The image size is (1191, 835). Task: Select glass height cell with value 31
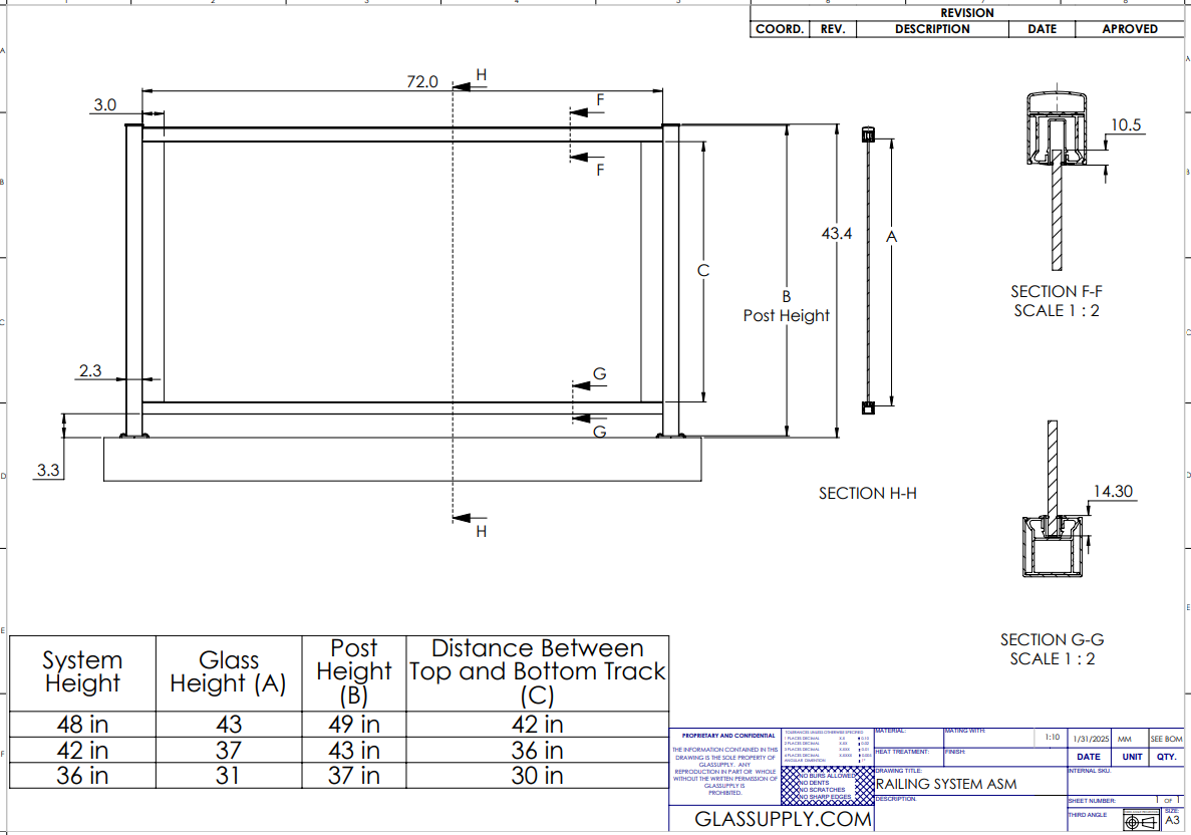pyautogui.click(x=228, y=776)
